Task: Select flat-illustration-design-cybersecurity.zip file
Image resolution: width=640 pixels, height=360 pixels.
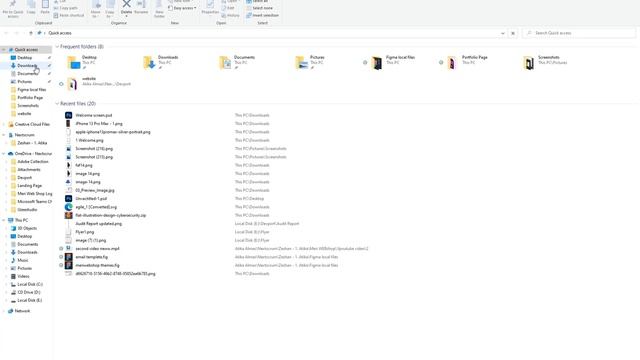Action: tap(111, 216)
